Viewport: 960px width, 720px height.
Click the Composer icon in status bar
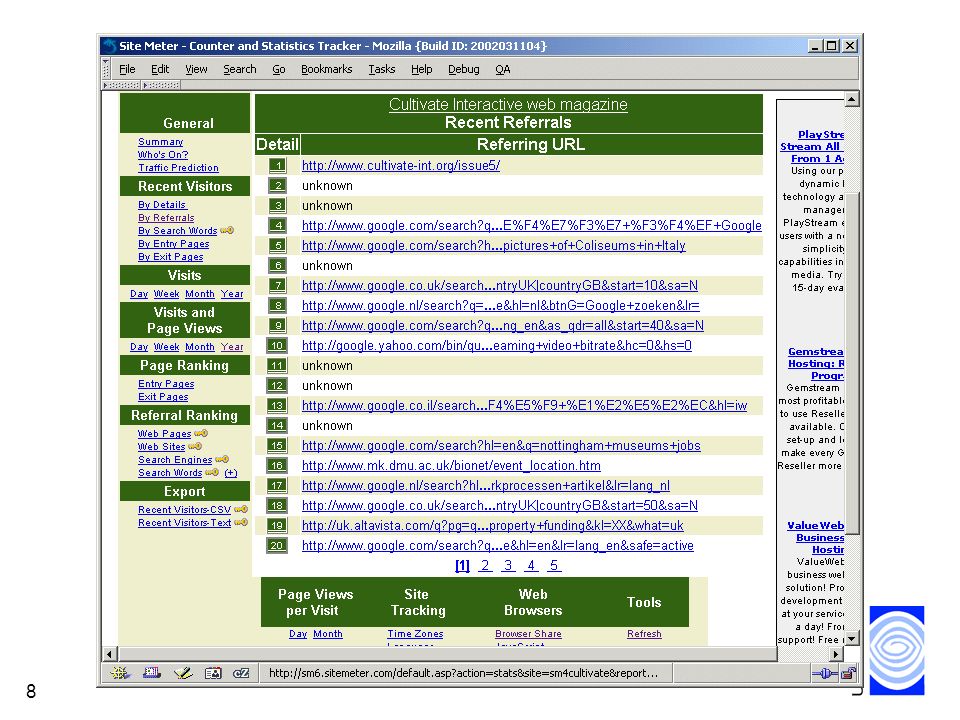[x=182, y=673]
